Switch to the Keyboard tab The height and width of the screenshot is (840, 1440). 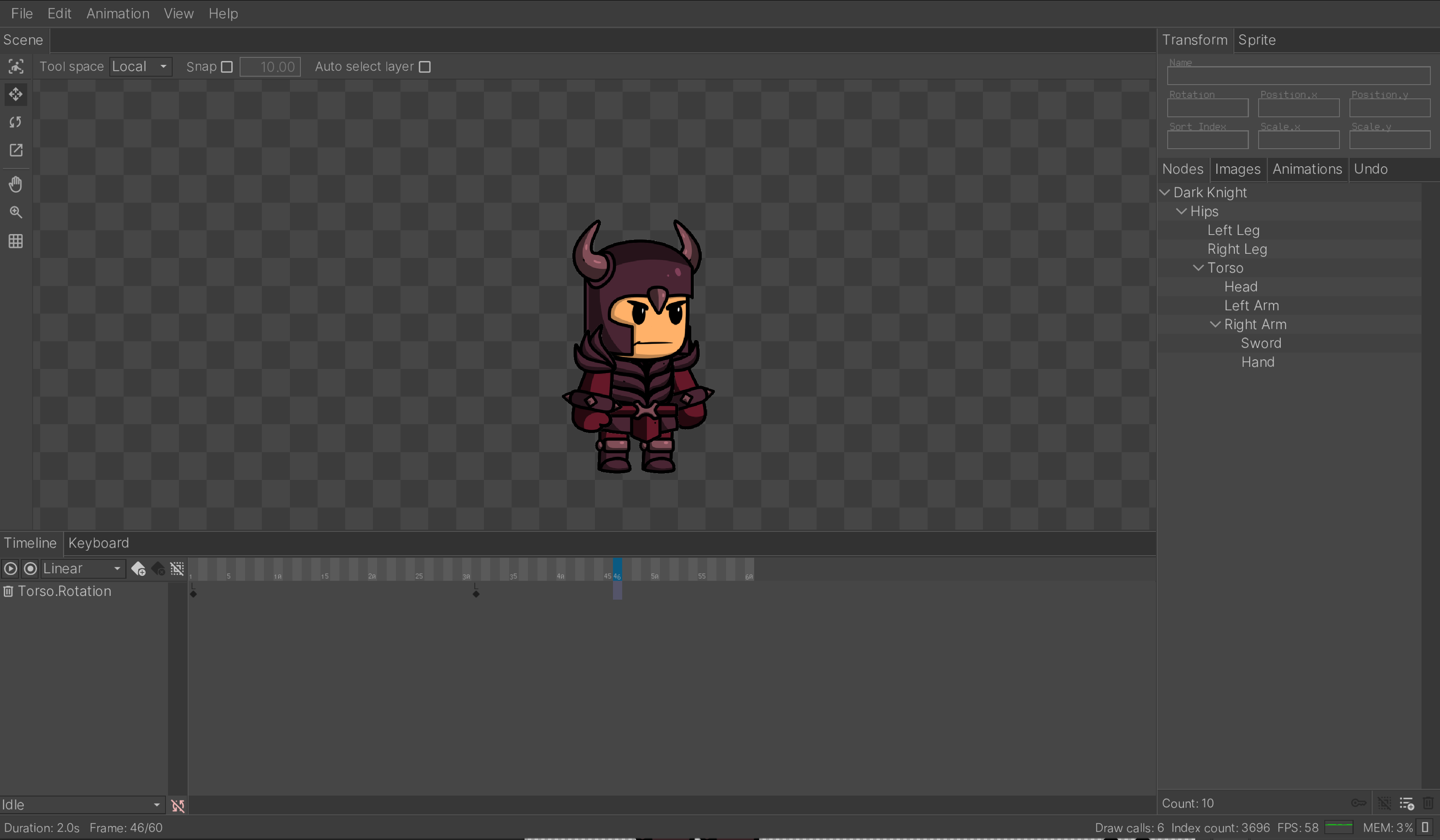coord(98,543)
